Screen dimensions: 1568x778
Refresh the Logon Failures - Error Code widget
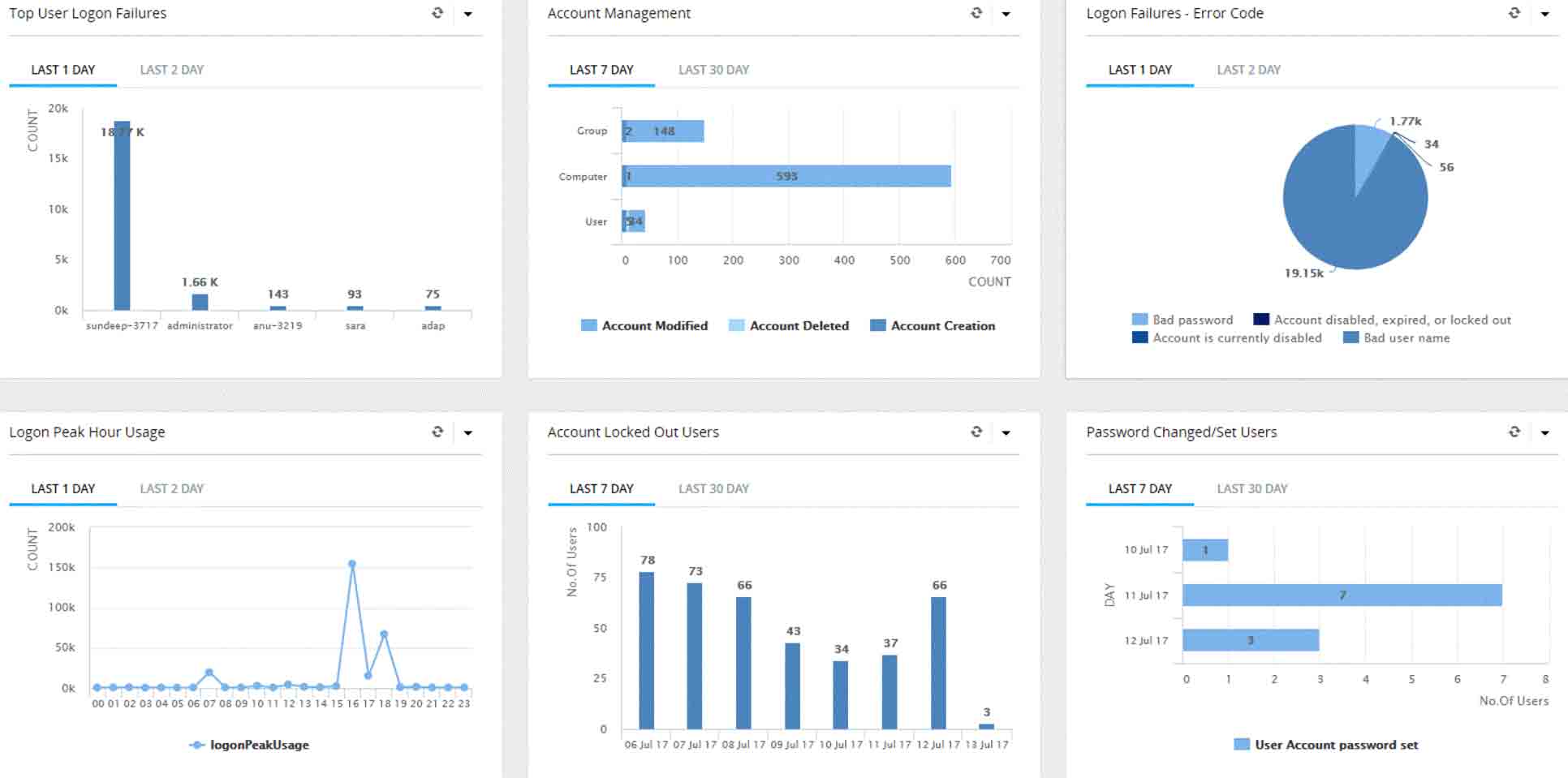point(1514,13)
